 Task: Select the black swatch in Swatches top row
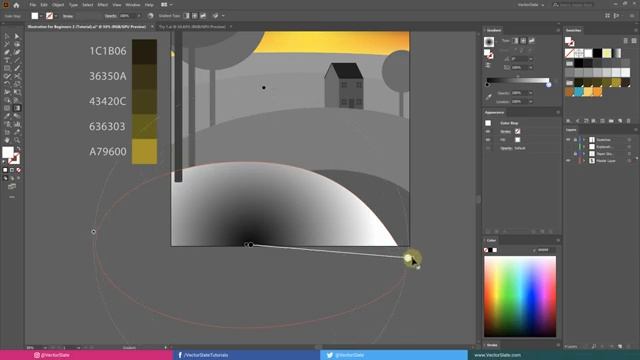598,53
